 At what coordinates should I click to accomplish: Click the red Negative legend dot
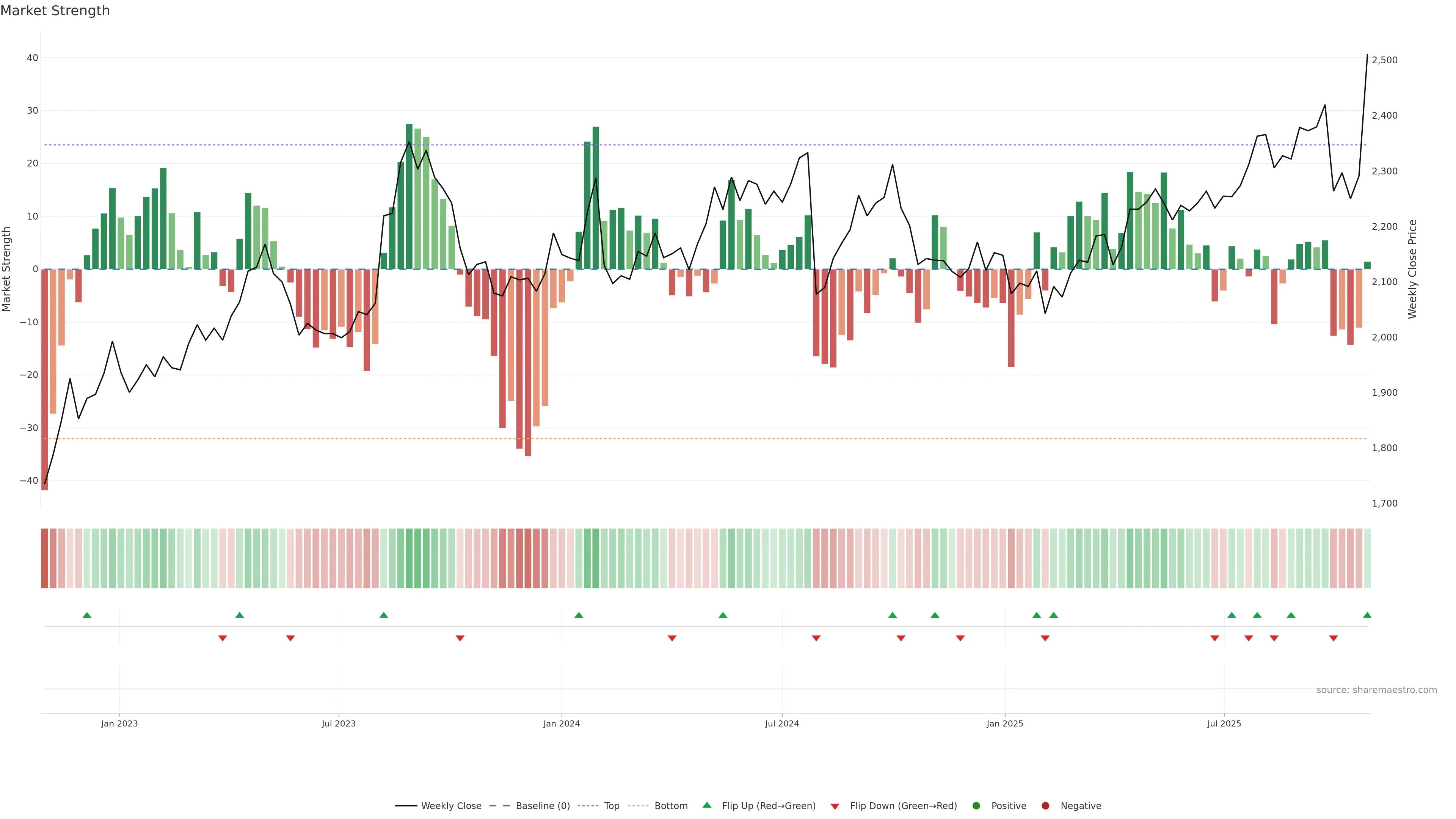click(1045, 805)
